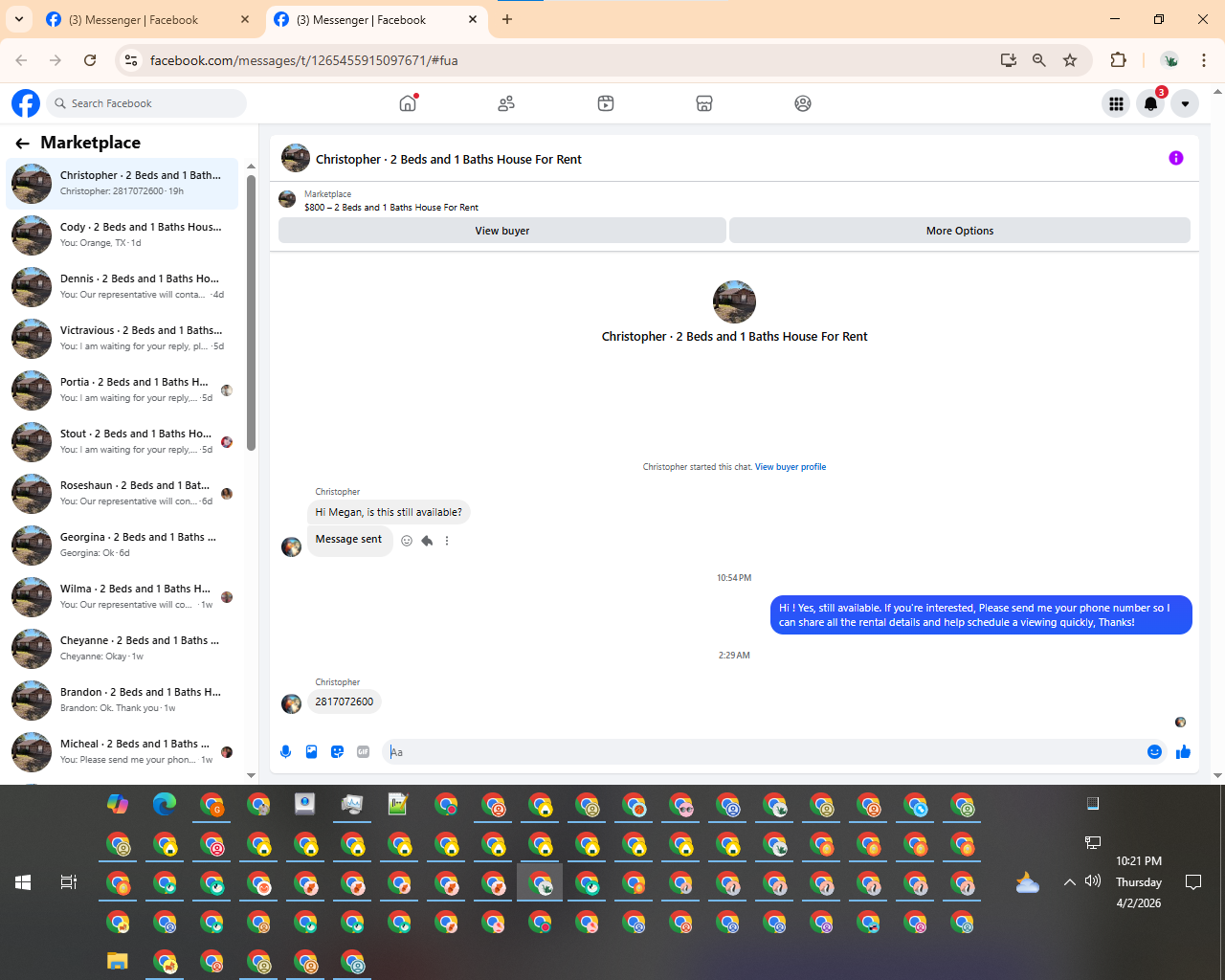Screen dimensions: 1225x980
Task: Open Wilma's conversation in the list
Action: click(122, 597)
